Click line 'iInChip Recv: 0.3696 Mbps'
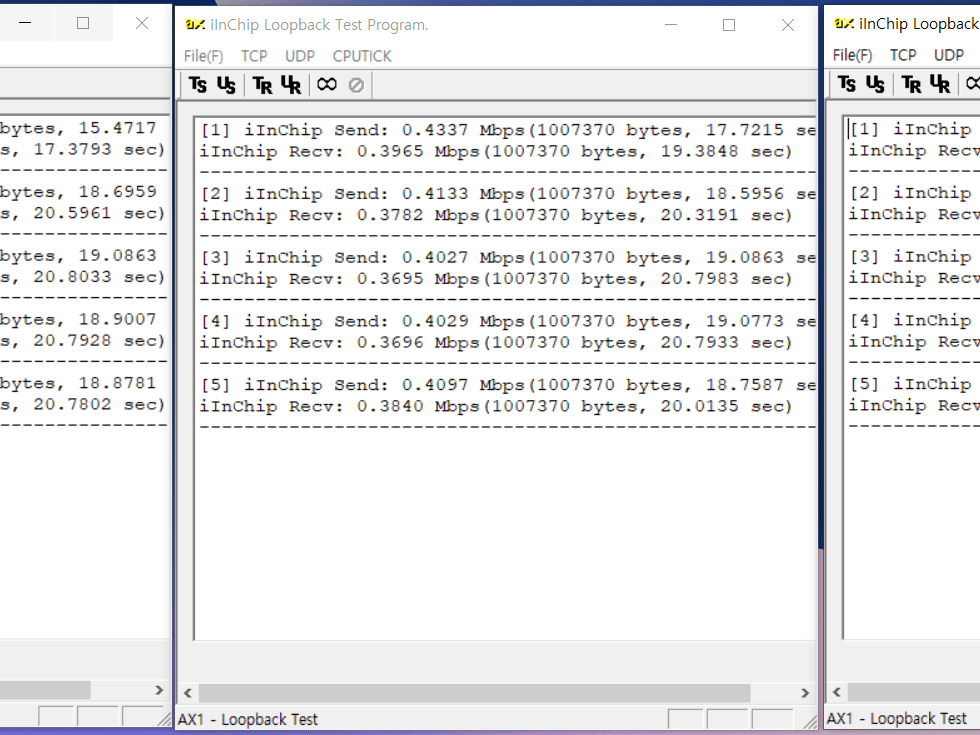 (496, 342)
